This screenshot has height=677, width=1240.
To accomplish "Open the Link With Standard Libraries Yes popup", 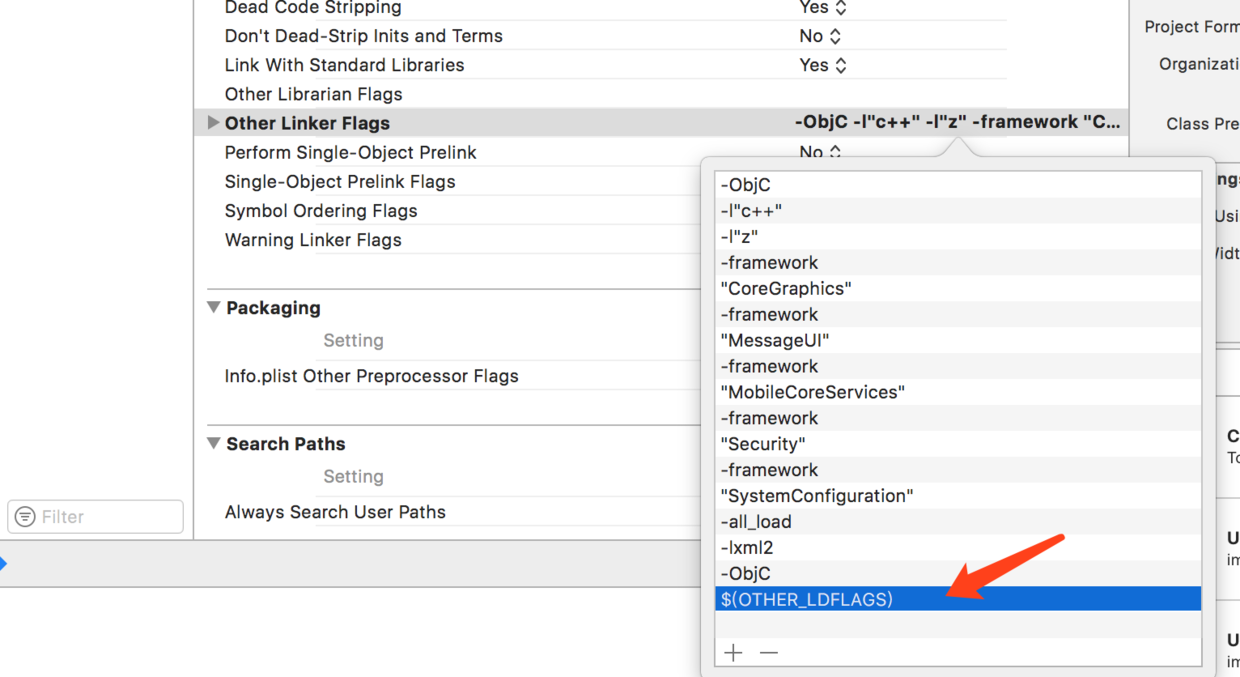I will click(823, 65).
